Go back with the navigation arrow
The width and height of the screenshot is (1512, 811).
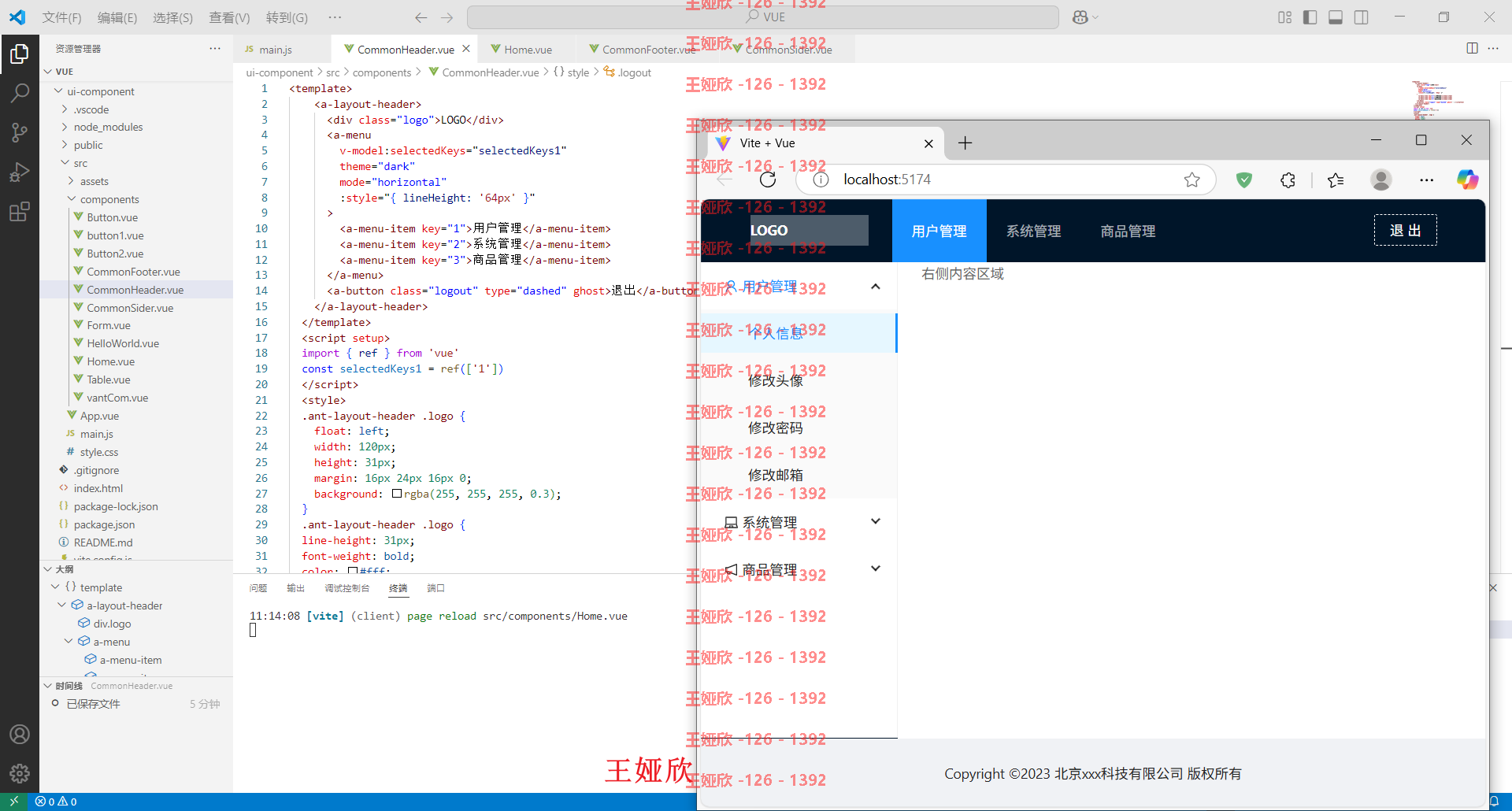click(x=421, y=17)
